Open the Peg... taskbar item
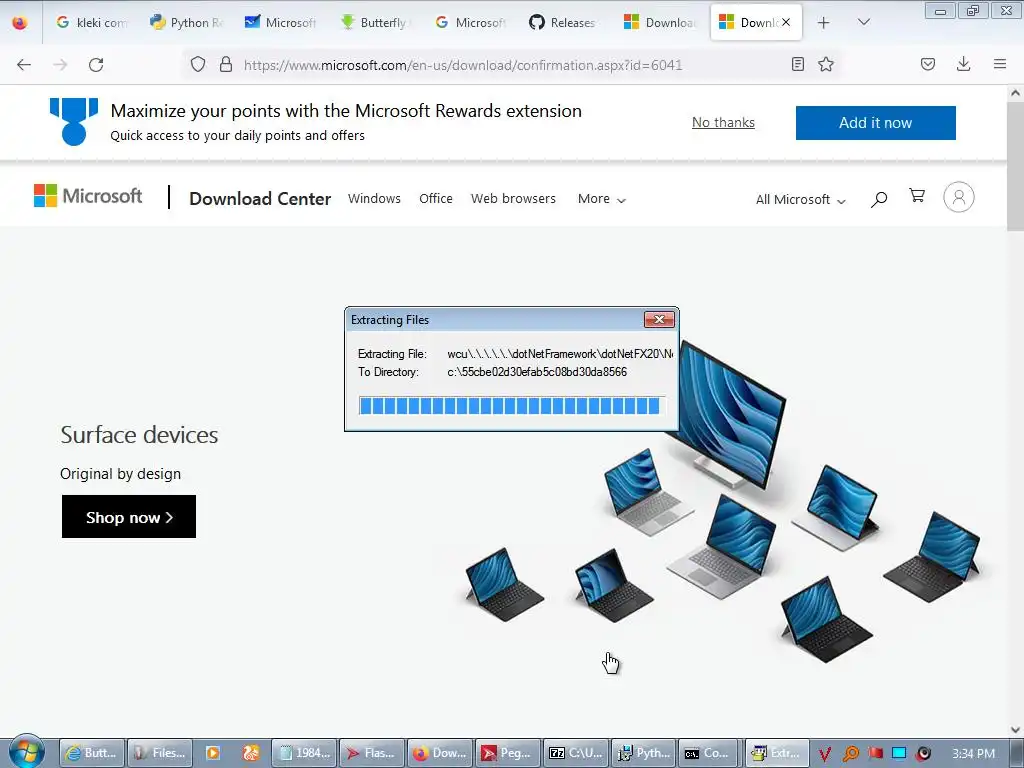 click(507, 753)
